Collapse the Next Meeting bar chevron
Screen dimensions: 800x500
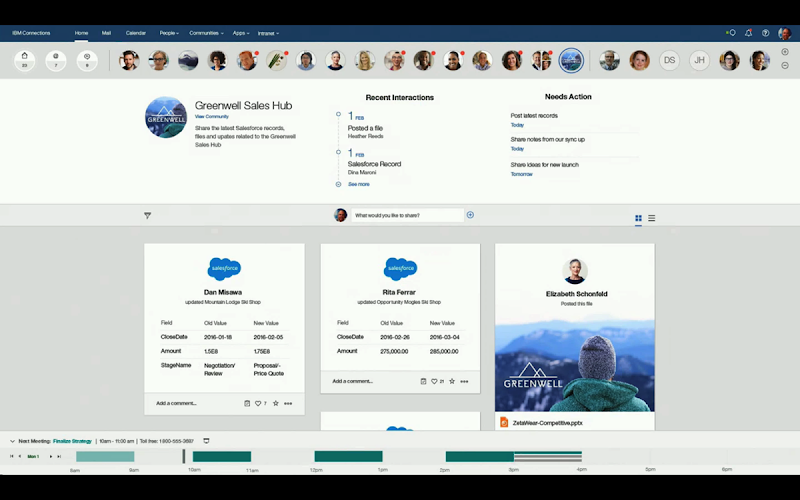point(12,441)
